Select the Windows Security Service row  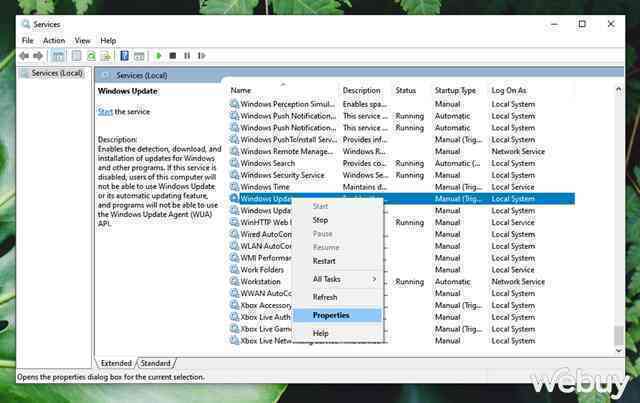[x=402, y=175]
